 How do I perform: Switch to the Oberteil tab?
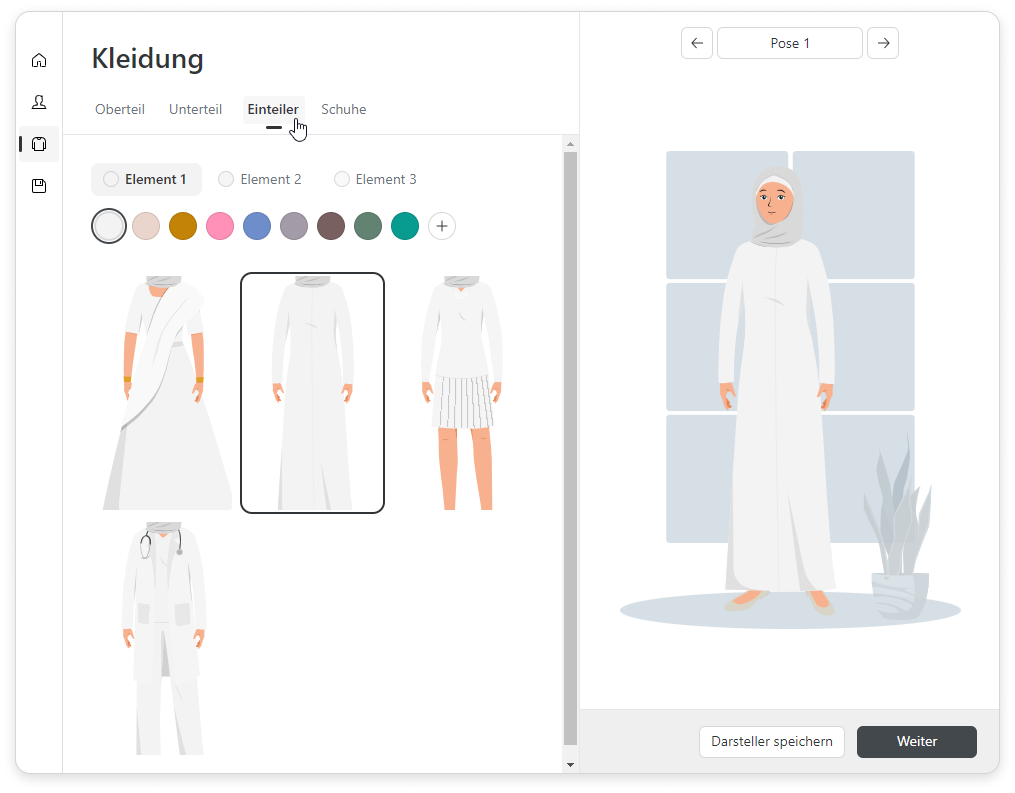(x=120, y=109)
